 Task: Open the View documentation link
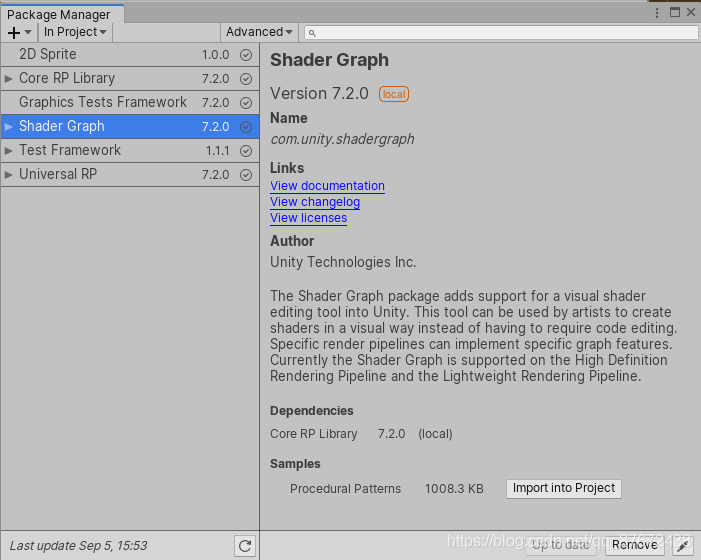coord(327,186)
